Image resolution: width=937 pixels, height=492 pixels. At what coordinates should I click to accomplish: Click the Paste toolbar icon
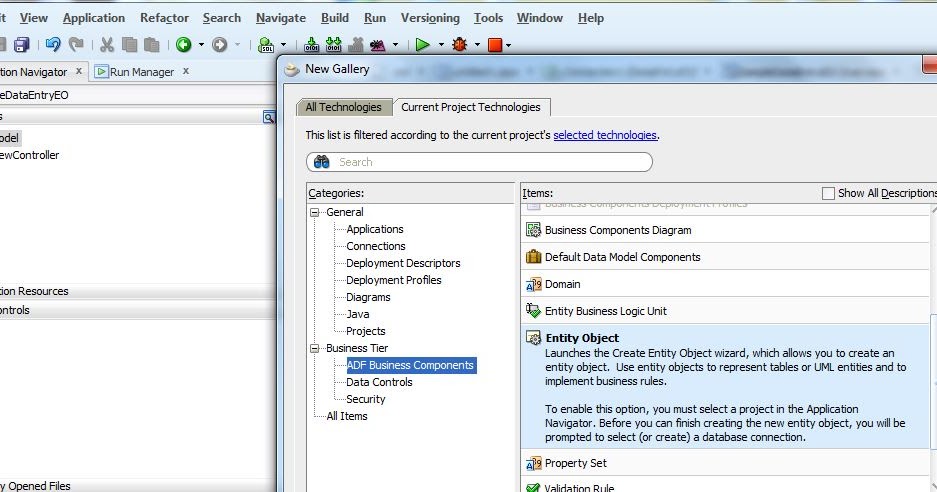(152, 45)
